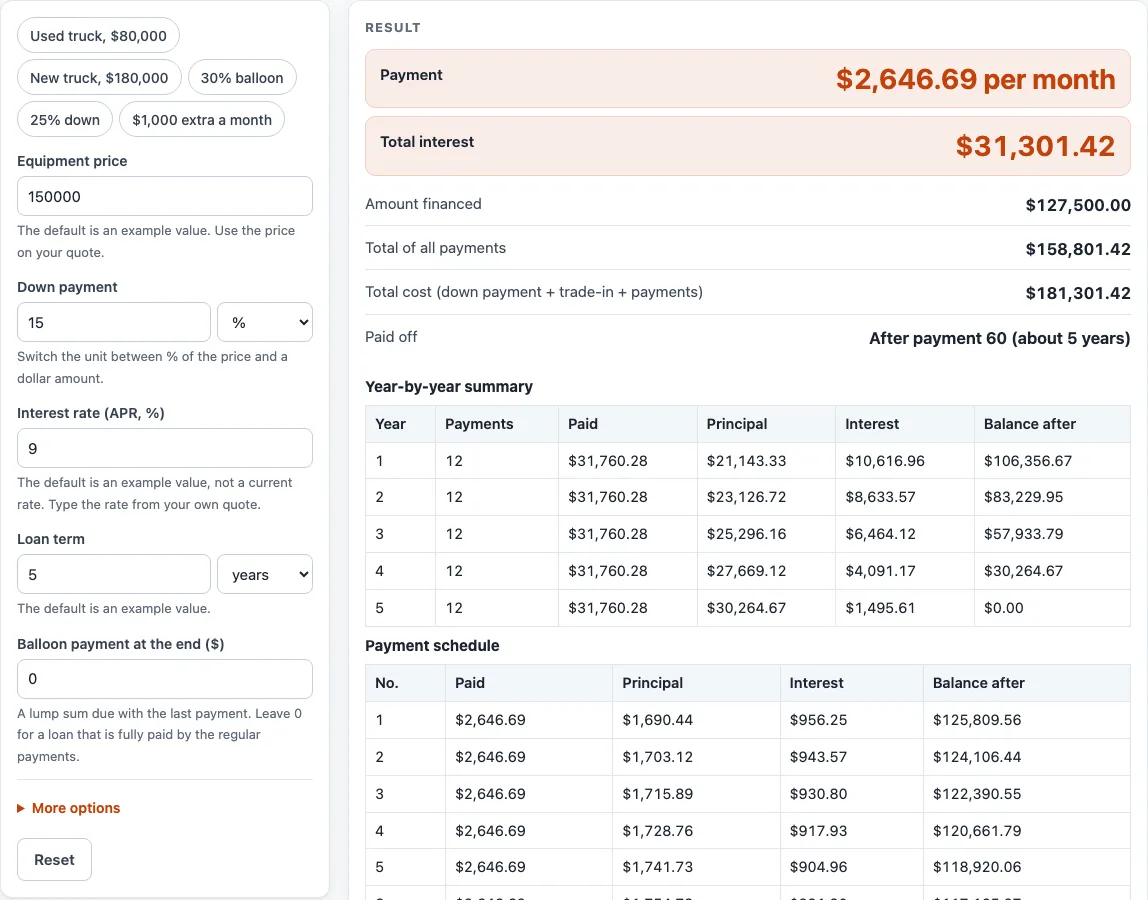
Task: Click payment 4 balance $120,661.79 cell
Action: (1026, 830)
